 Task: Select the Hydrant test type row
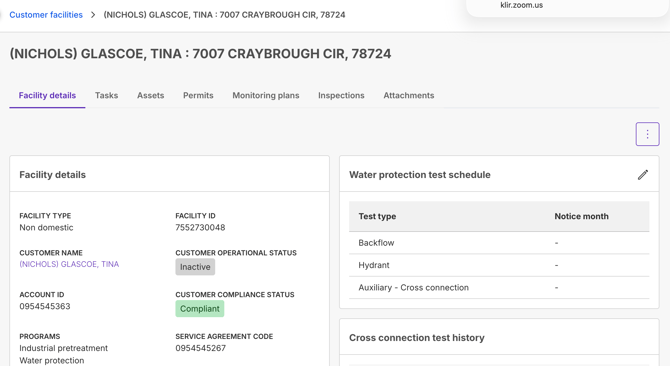pos(499,265)
